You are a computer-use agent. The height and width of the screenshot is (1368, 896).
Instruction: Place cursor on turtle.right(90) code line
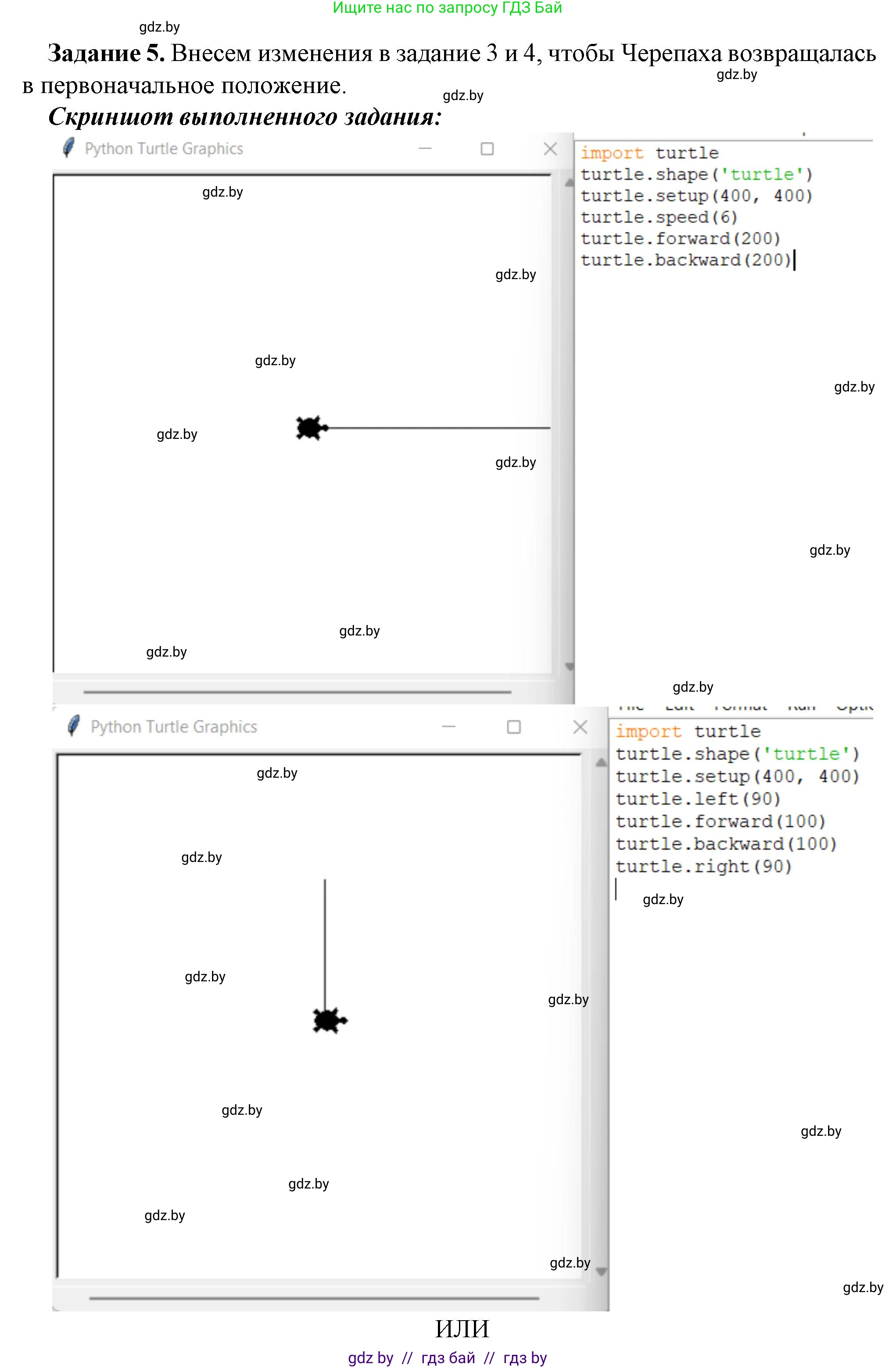click(703, 866)
